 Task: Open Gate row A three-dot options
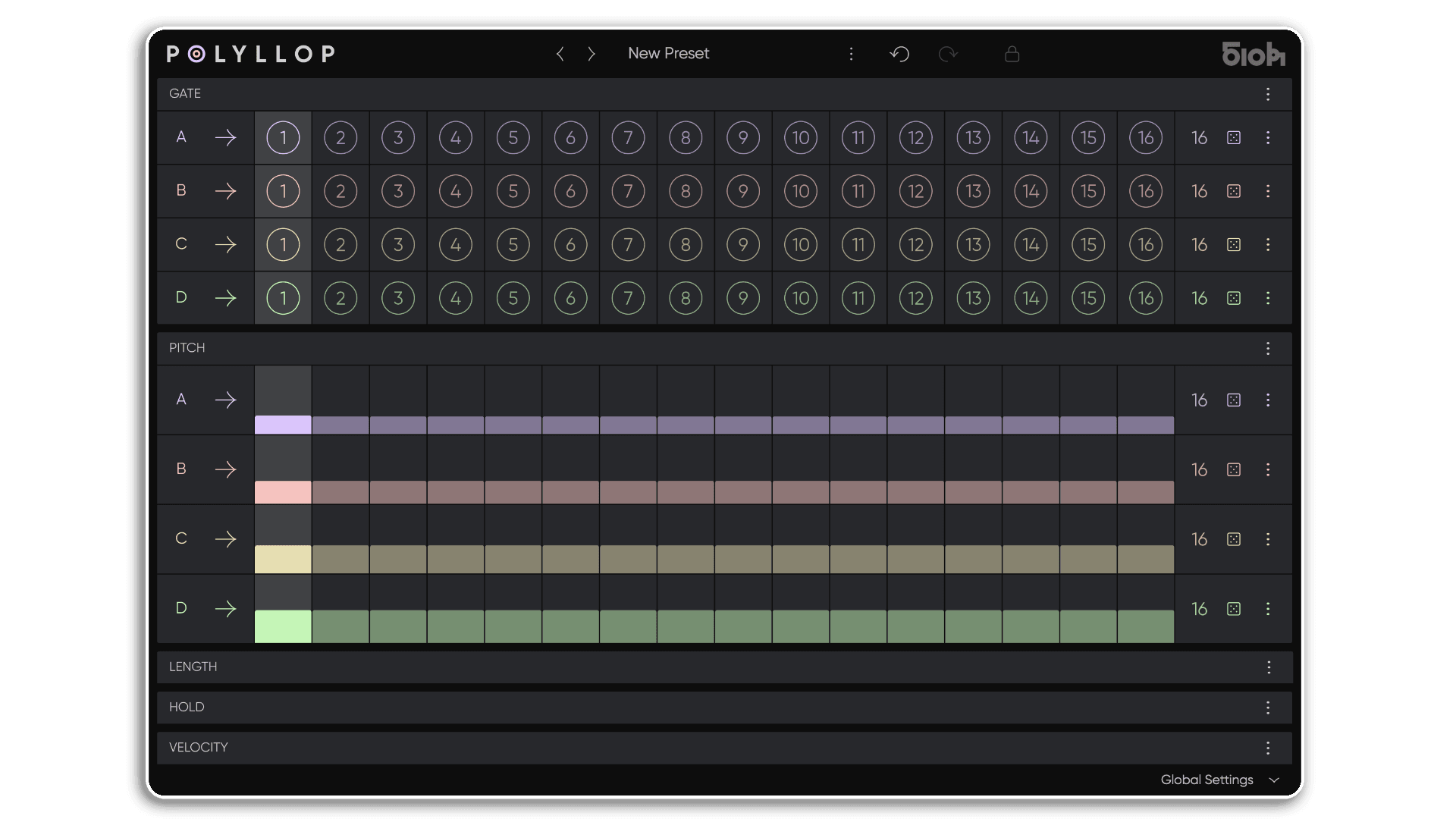(1268, 138)
